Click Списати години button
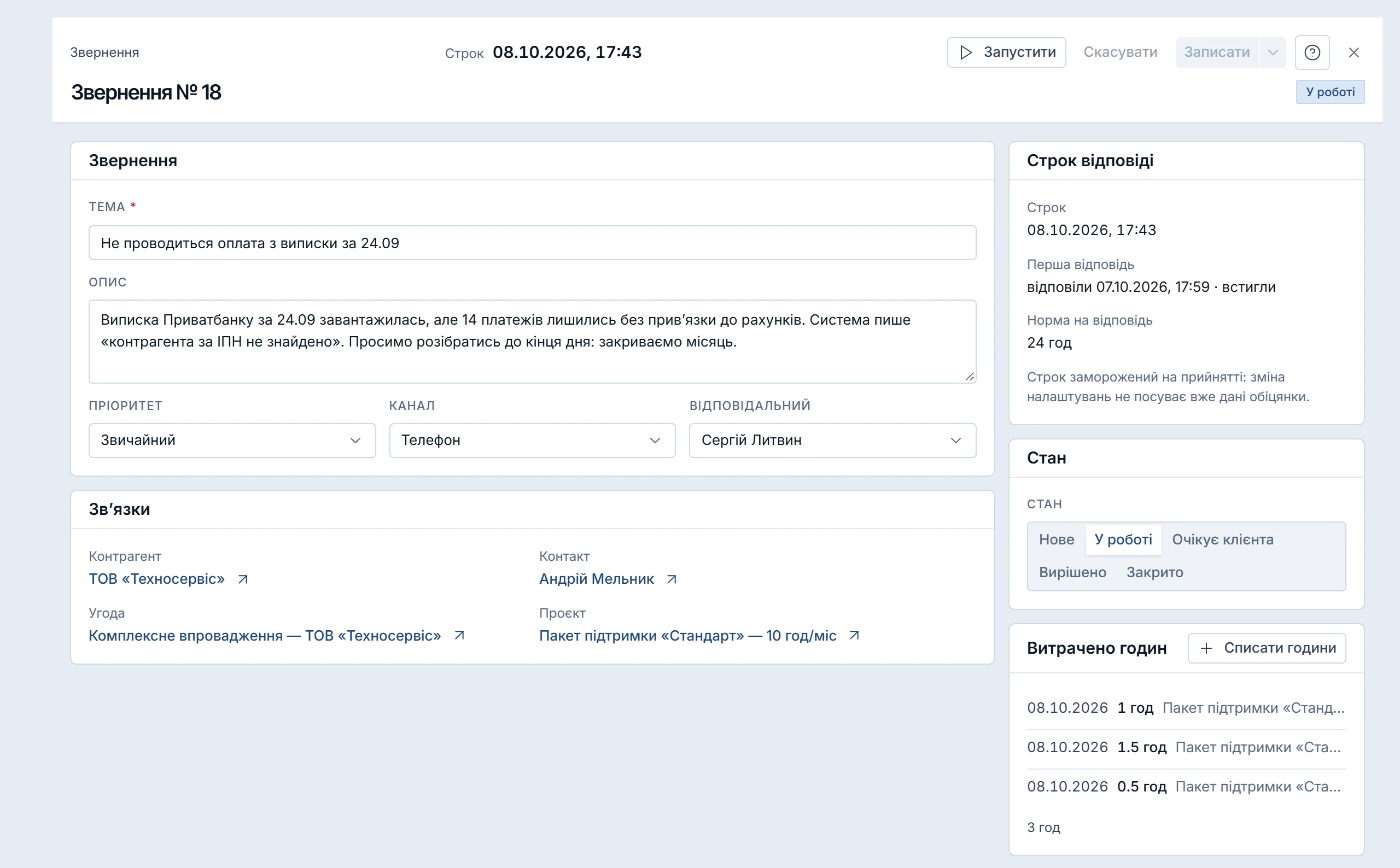 pos(1266,648)
